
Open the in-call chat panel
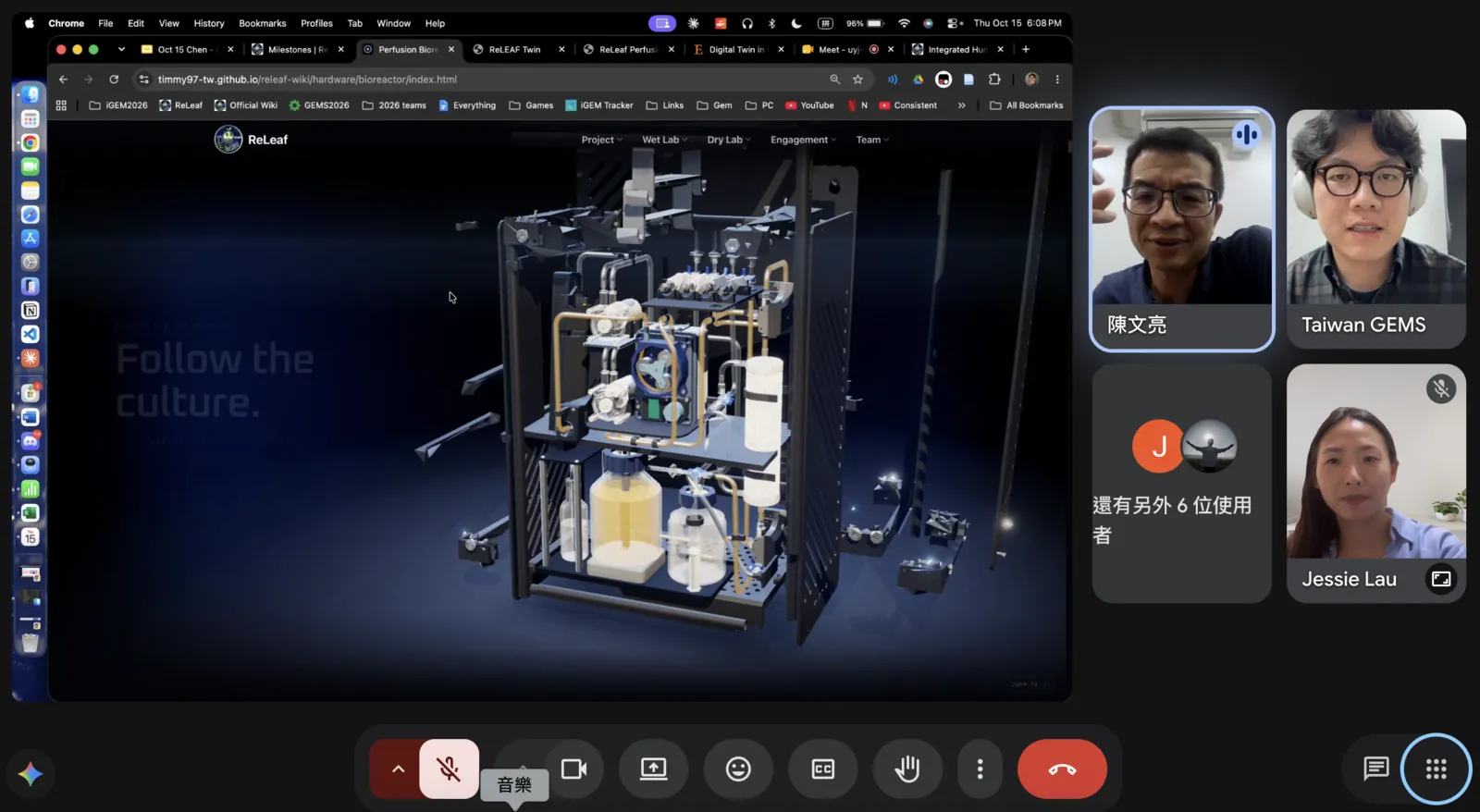(x=1375, y=769)
